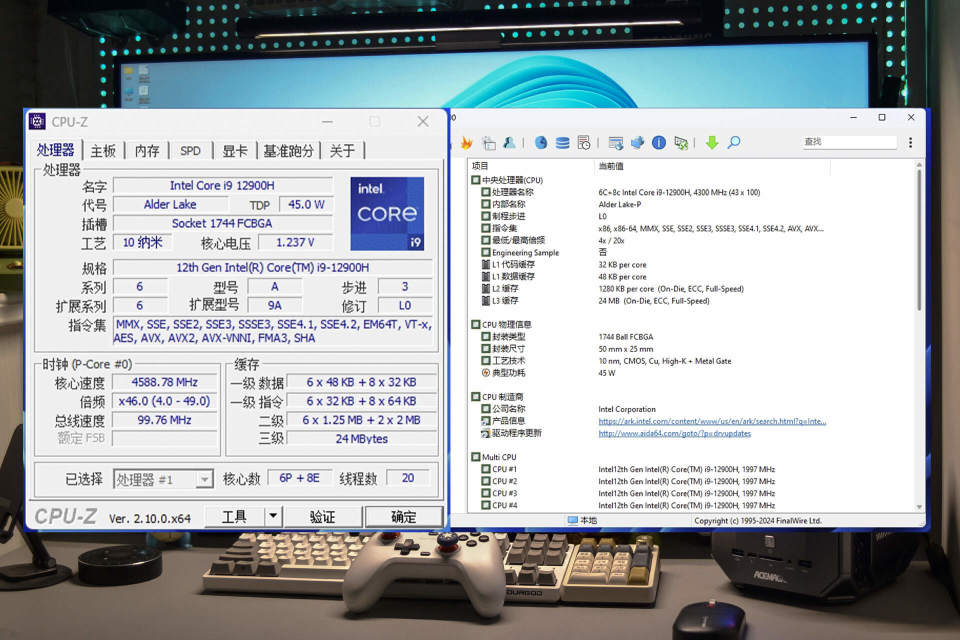Click the monitor icon beside 本地 in status bar
The width and height of the screenshot is (960, 640).
click(x=572, y=520)
